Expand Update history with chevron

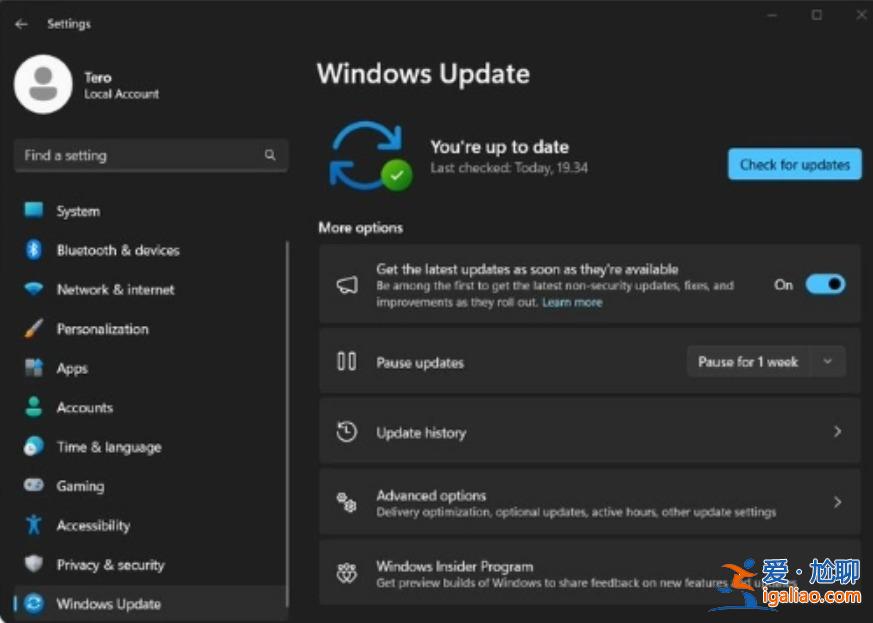(x=837, y=432)
